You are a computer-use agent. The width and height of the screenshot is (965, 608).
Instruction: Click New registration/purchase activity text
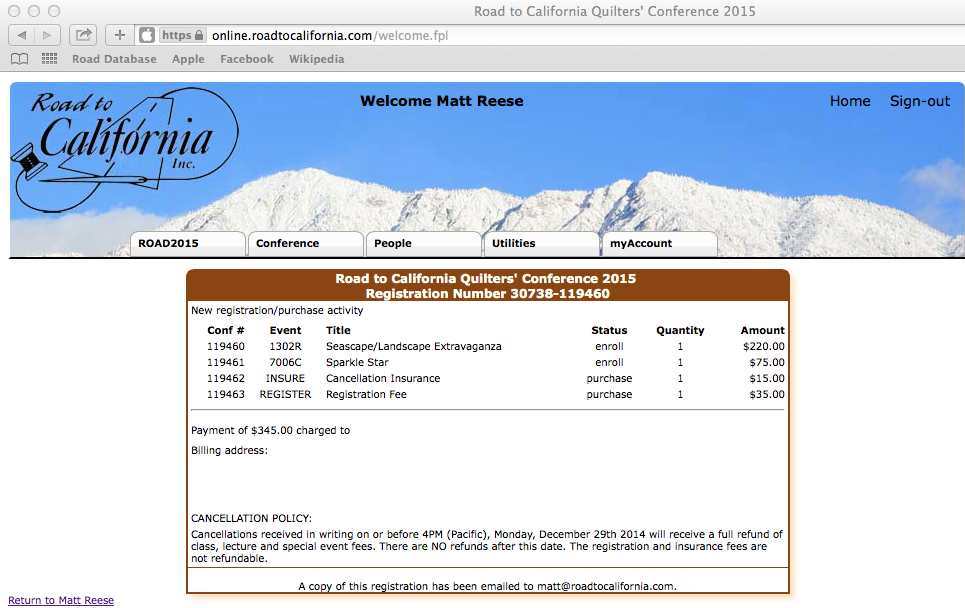click(x=277, y=310)
